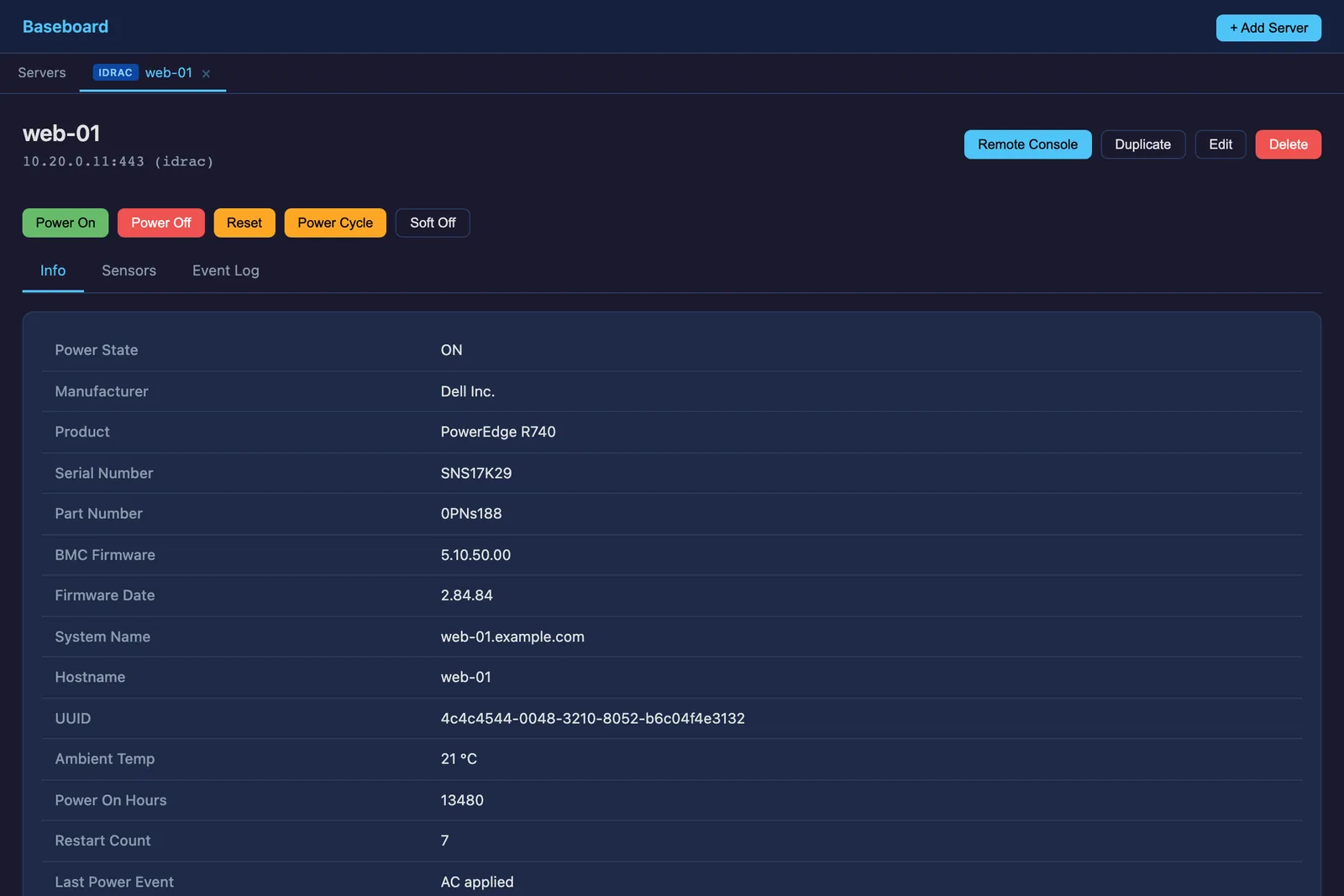Select Power On Hours value 13480
Image resolution: width=1344 pixels, height=896 pixels.
(x=462, y=800)
